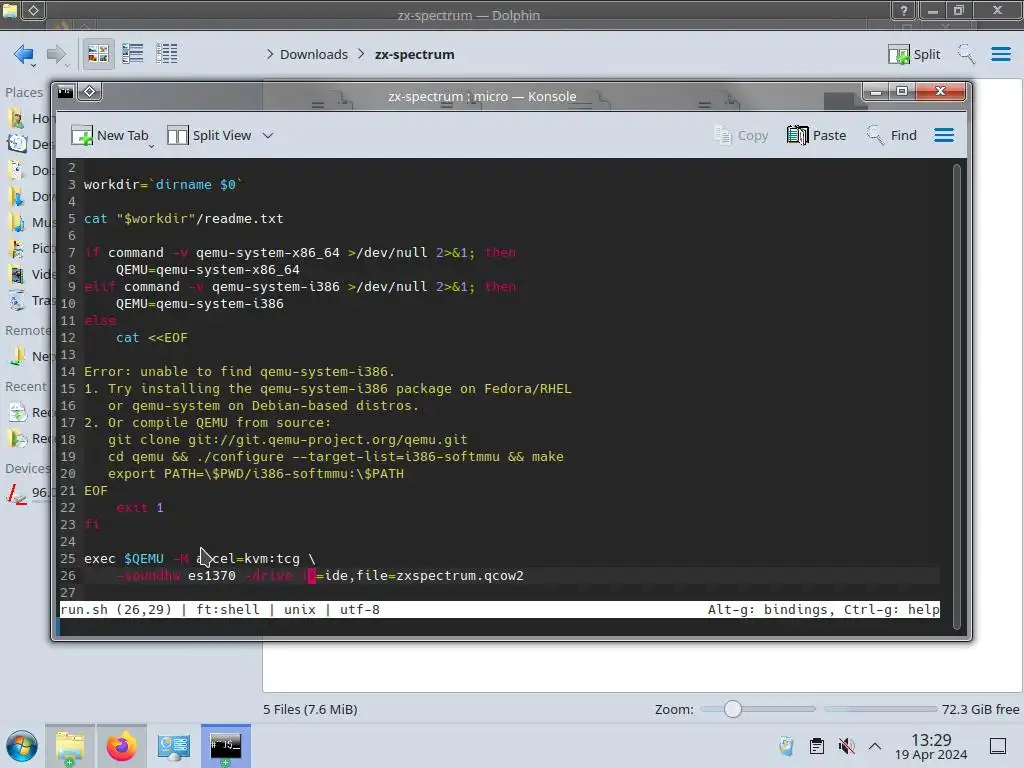Image resolution: width=1024 pixels, height=768 pixels.
Task: Go back in Dolphin file manager
Action: 24,54
